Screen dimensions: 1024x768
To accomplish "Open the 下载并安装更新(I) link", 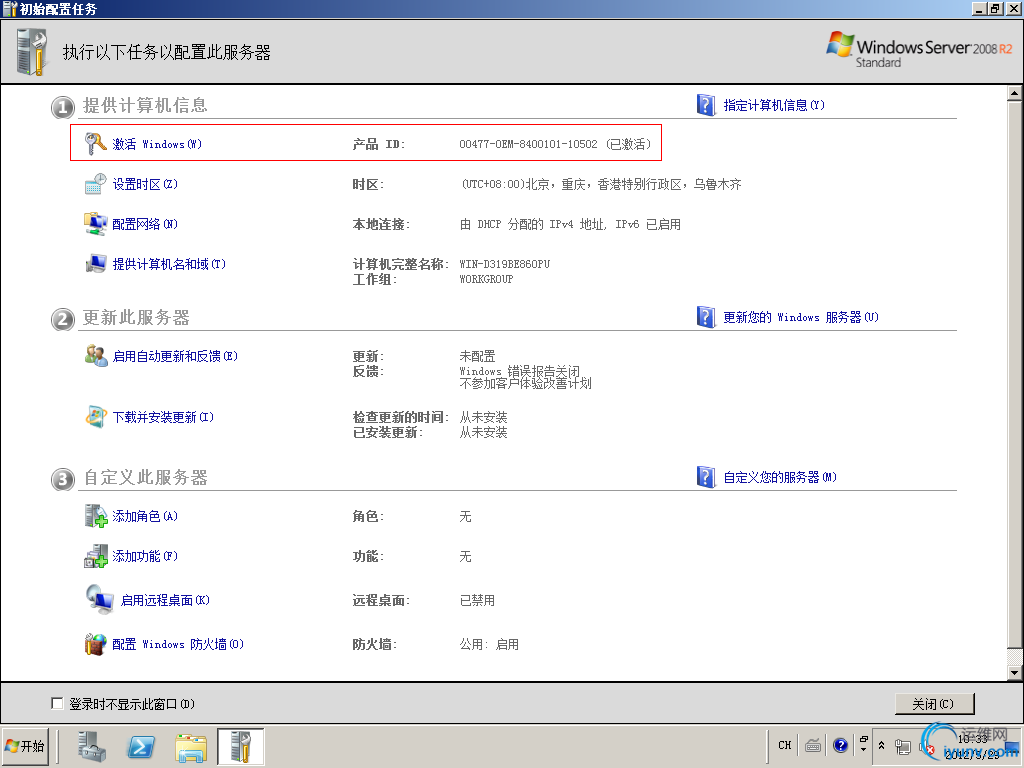I will (x=163, y=417).
